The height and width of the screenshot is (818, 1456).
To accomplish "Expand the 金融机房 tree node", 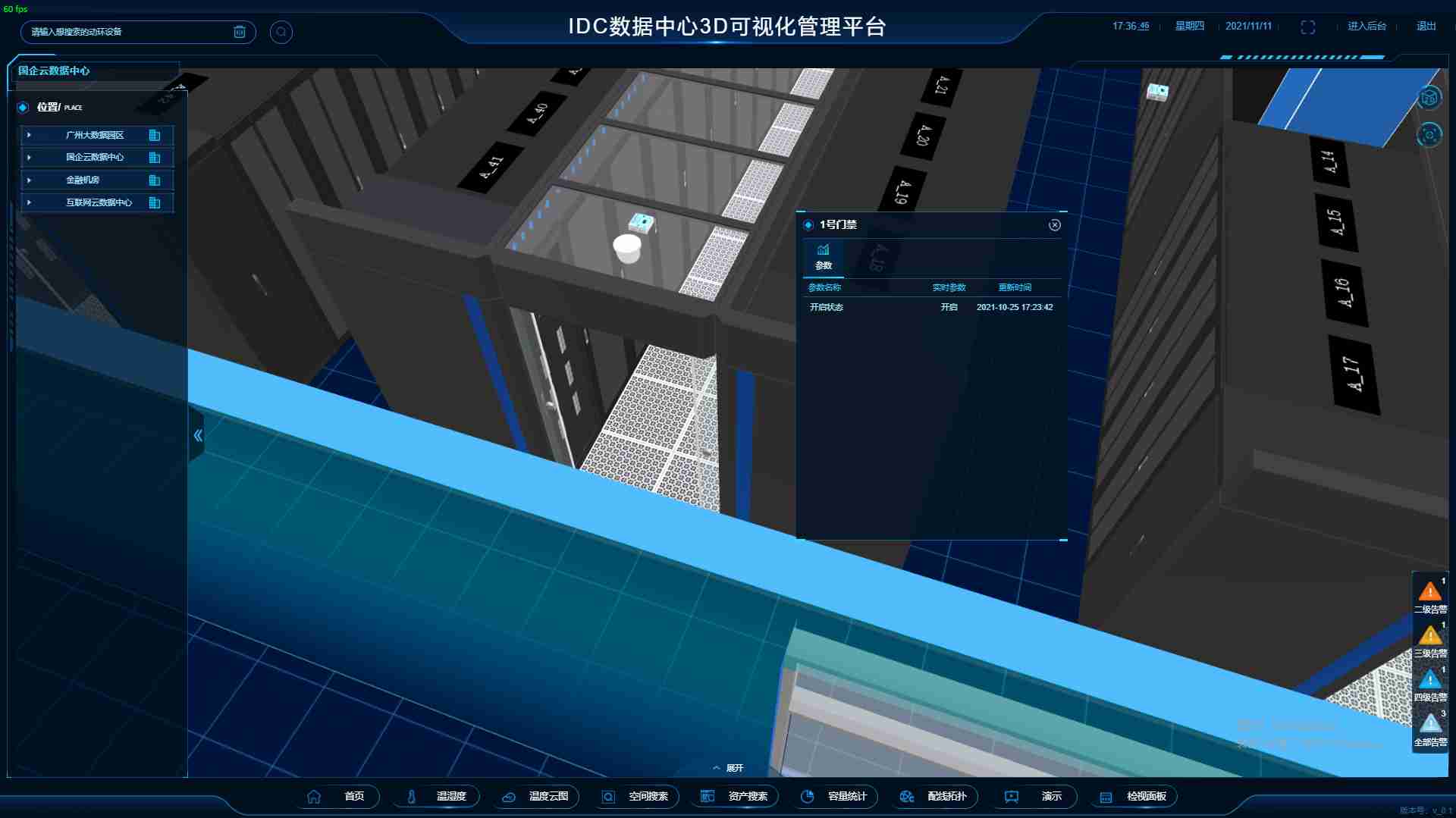I will (x=29, y=180).
